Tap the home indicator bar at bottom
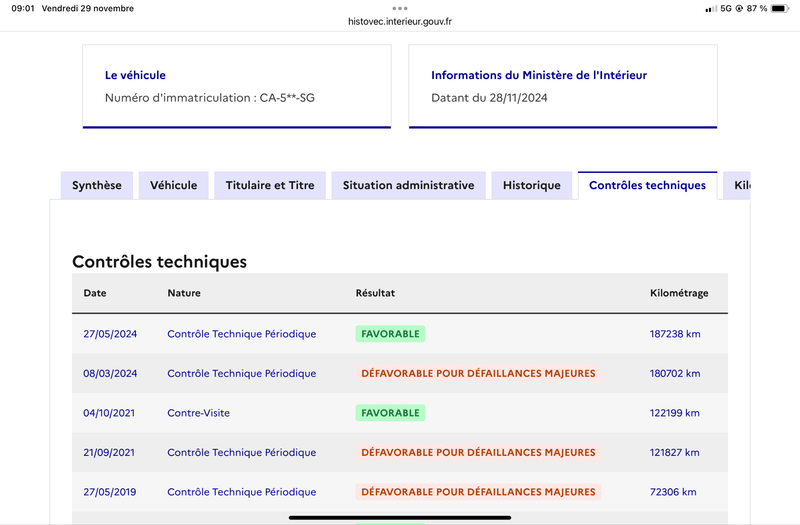 [x=400, y=518]
